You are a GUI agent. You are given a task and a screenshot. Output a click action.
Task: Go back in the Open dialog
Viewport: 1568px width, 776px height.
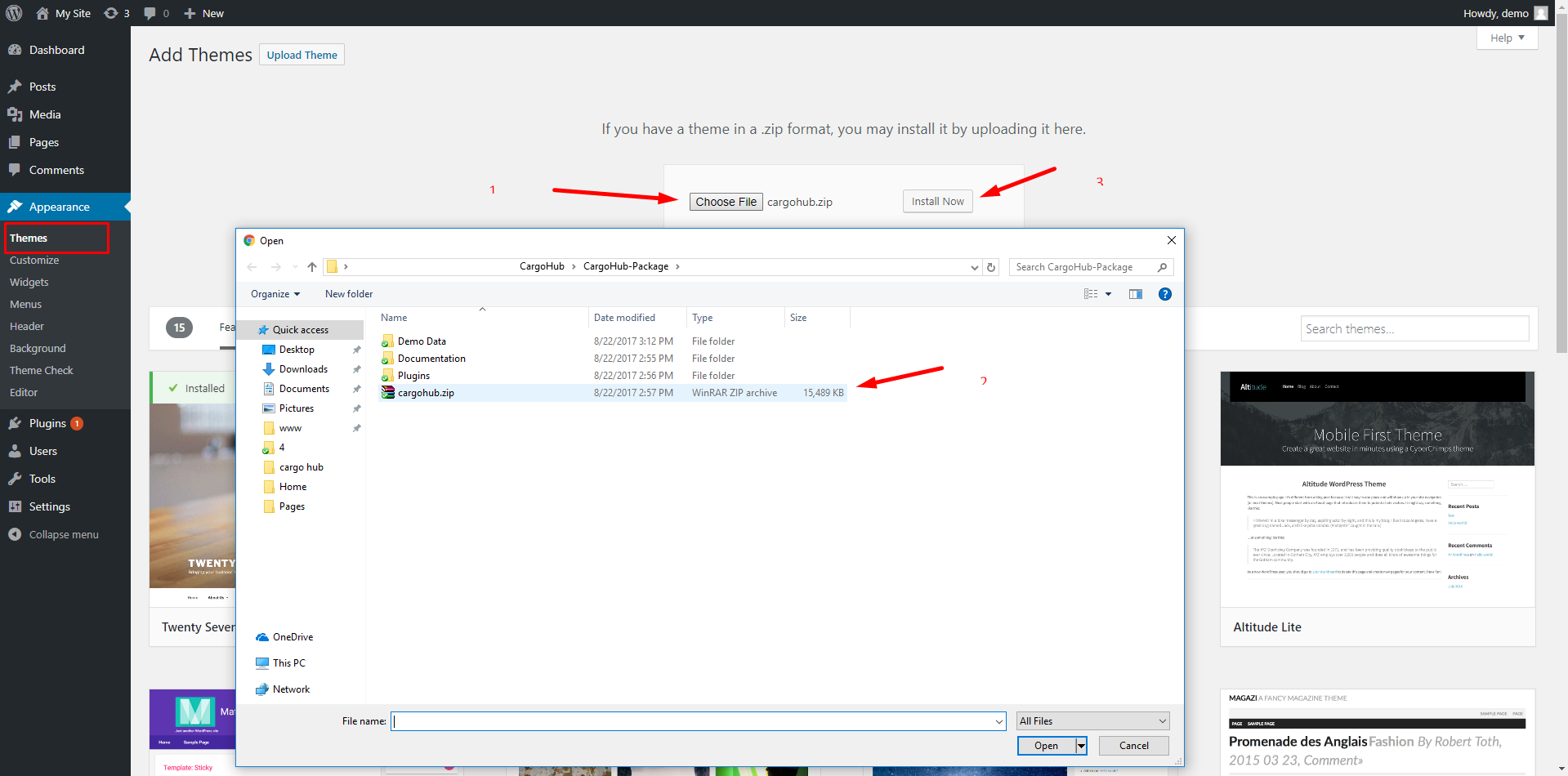(252, 267)
